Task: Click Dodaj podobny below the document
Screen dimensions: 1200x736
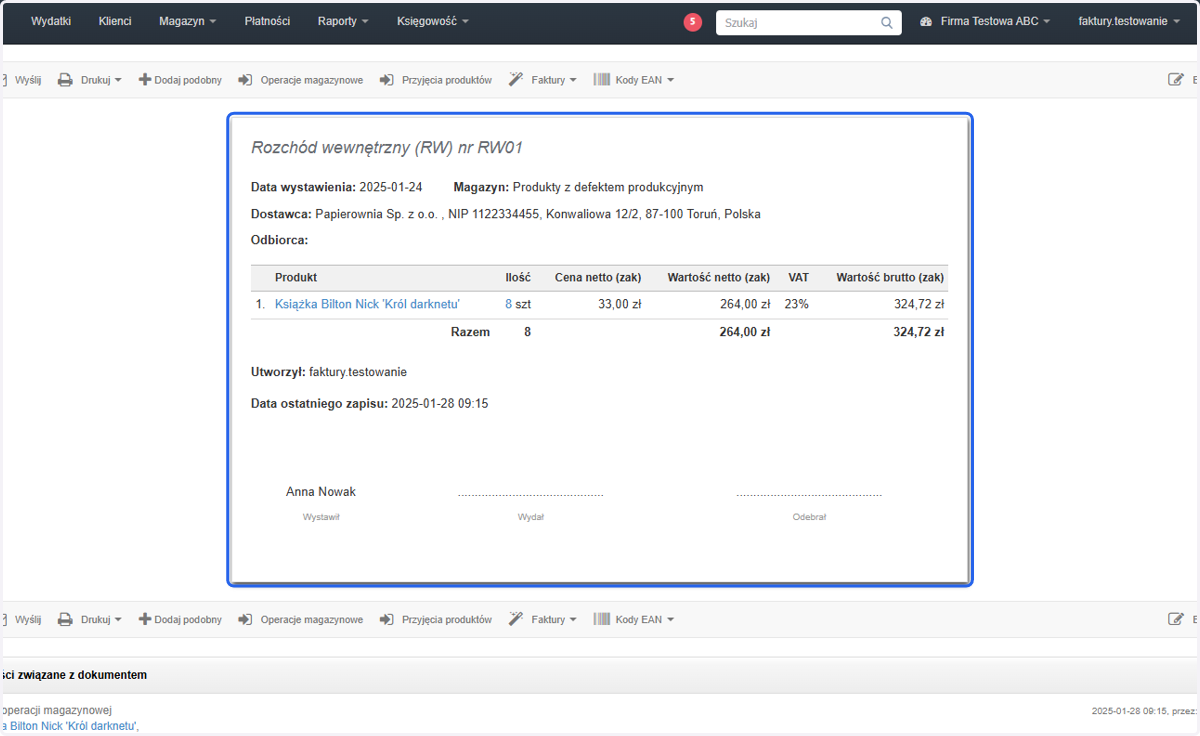Action: tap(180, 620)
